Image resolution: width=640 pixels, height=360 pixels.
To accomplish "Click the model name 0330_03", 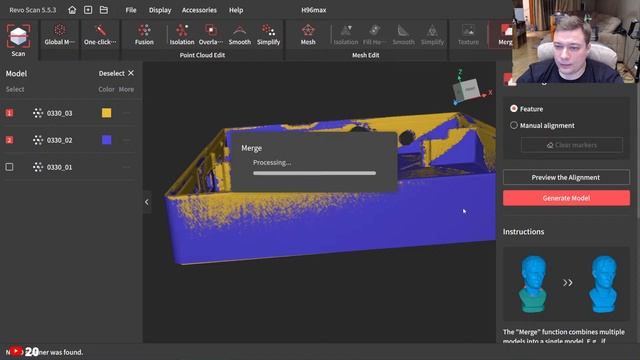I will click(x=59, y=113).
